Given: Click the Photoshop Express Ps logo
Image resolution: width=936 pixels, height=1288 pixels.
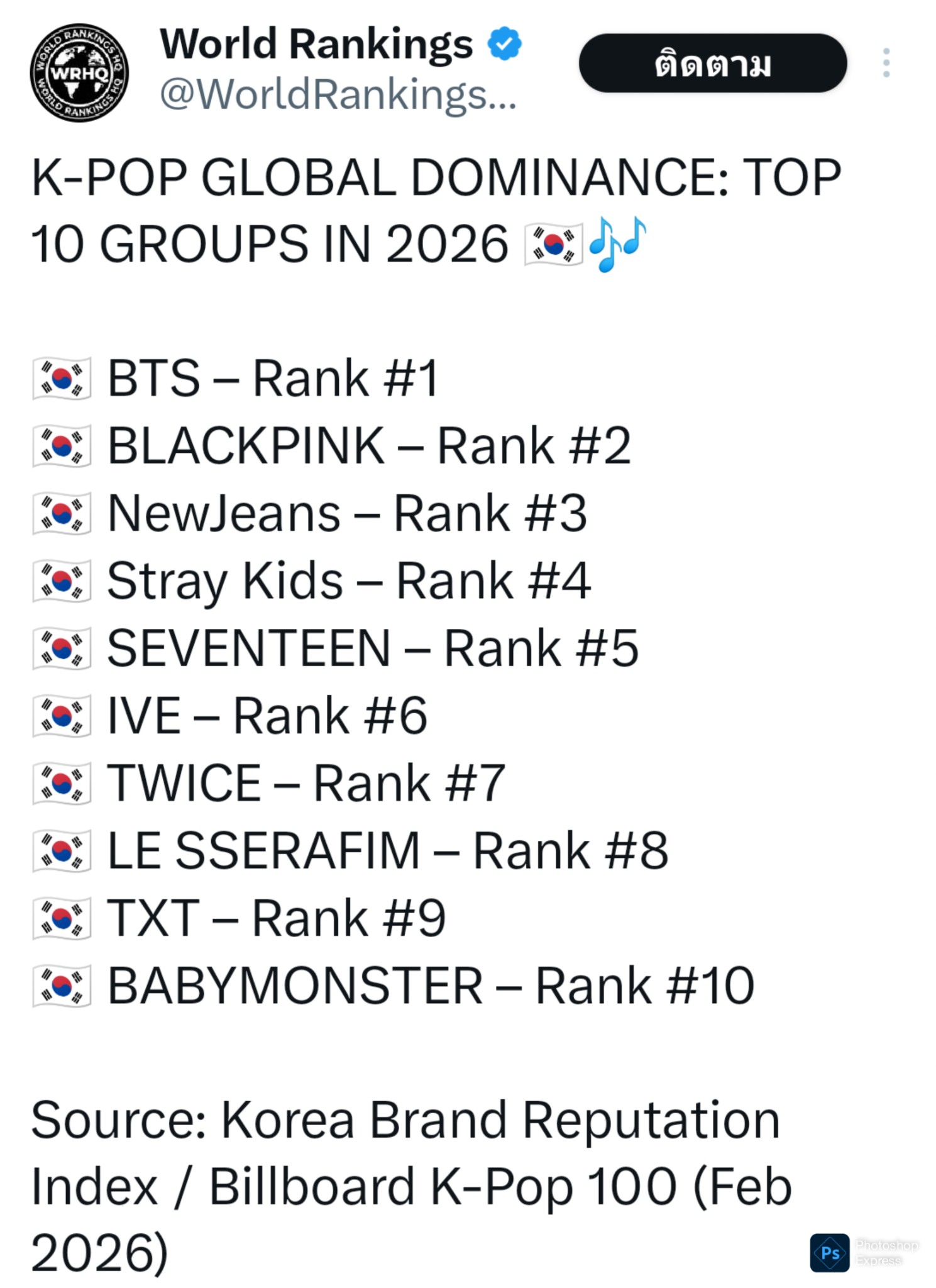Looking at the screenshot, I should [829, 1253].
